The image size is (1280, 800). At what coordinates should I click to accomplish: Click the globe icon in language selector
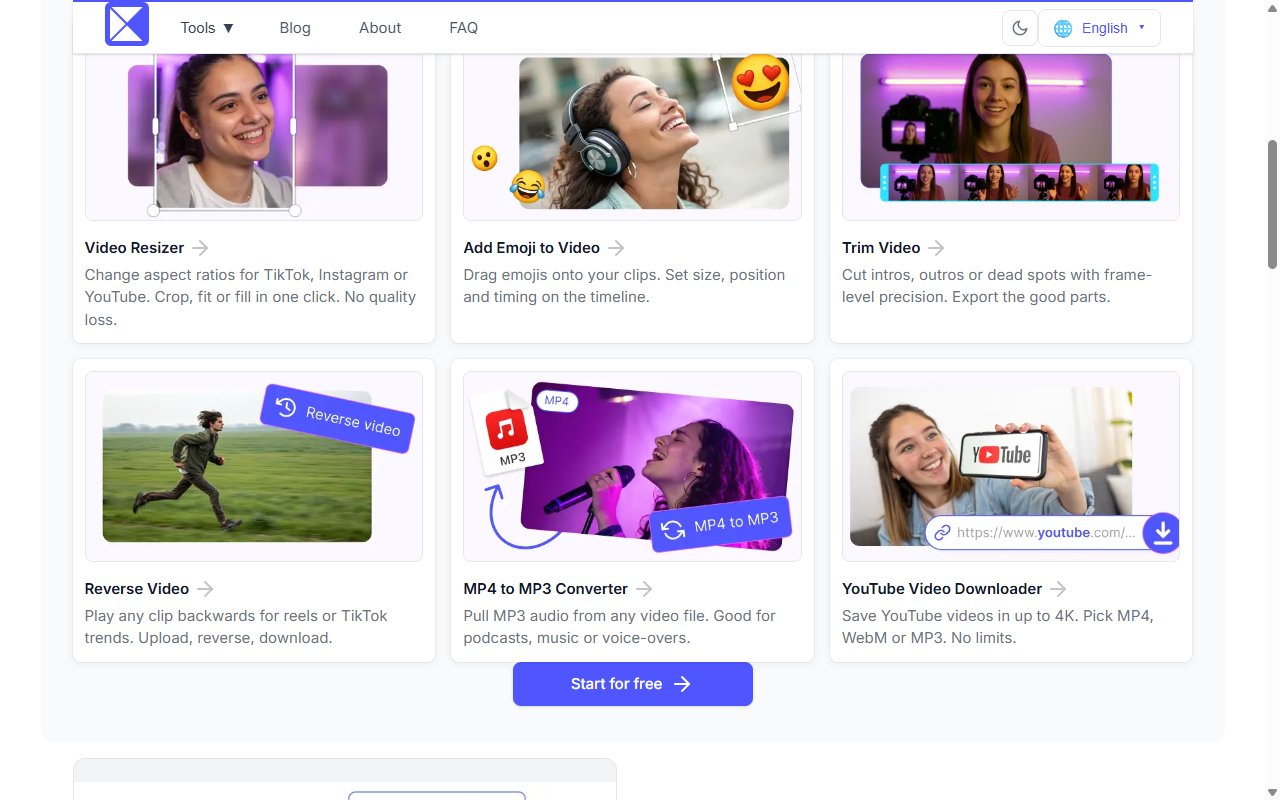(1063, 28)
